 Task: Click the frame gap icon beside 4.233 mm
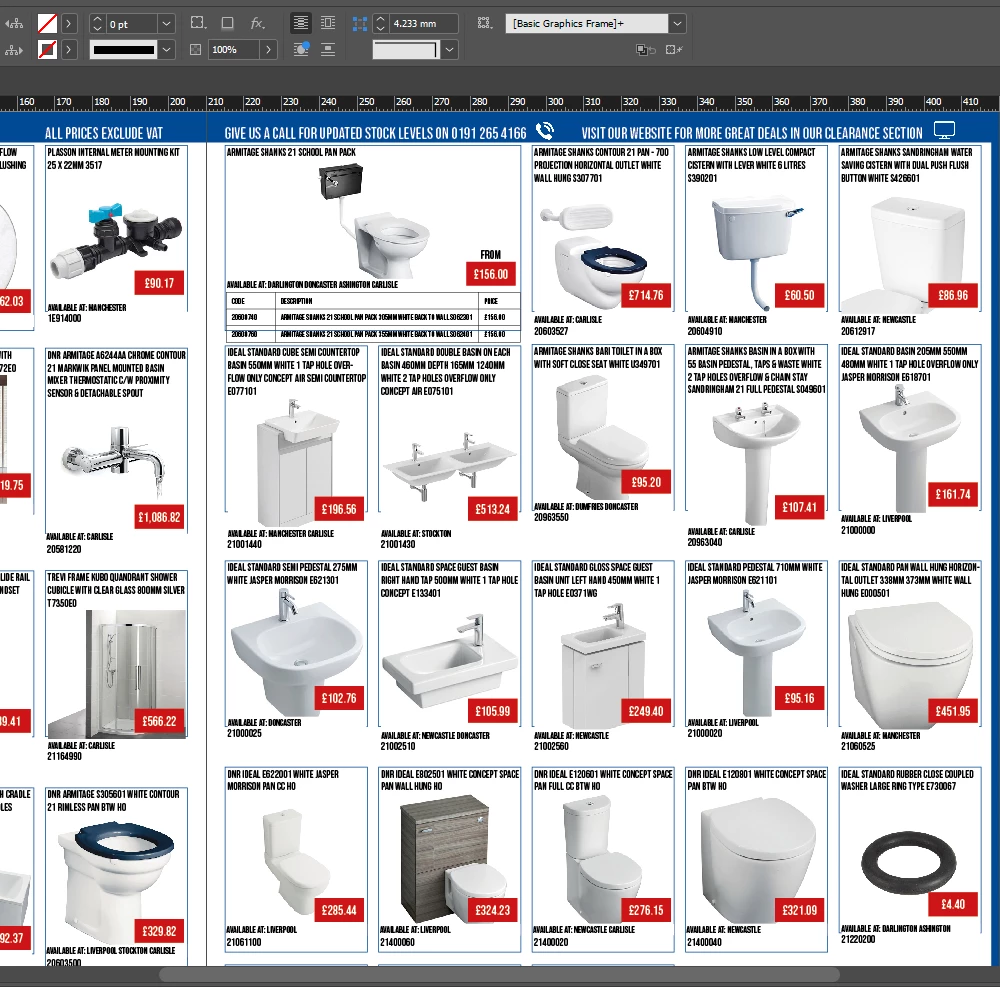click(x=360, y=24)
